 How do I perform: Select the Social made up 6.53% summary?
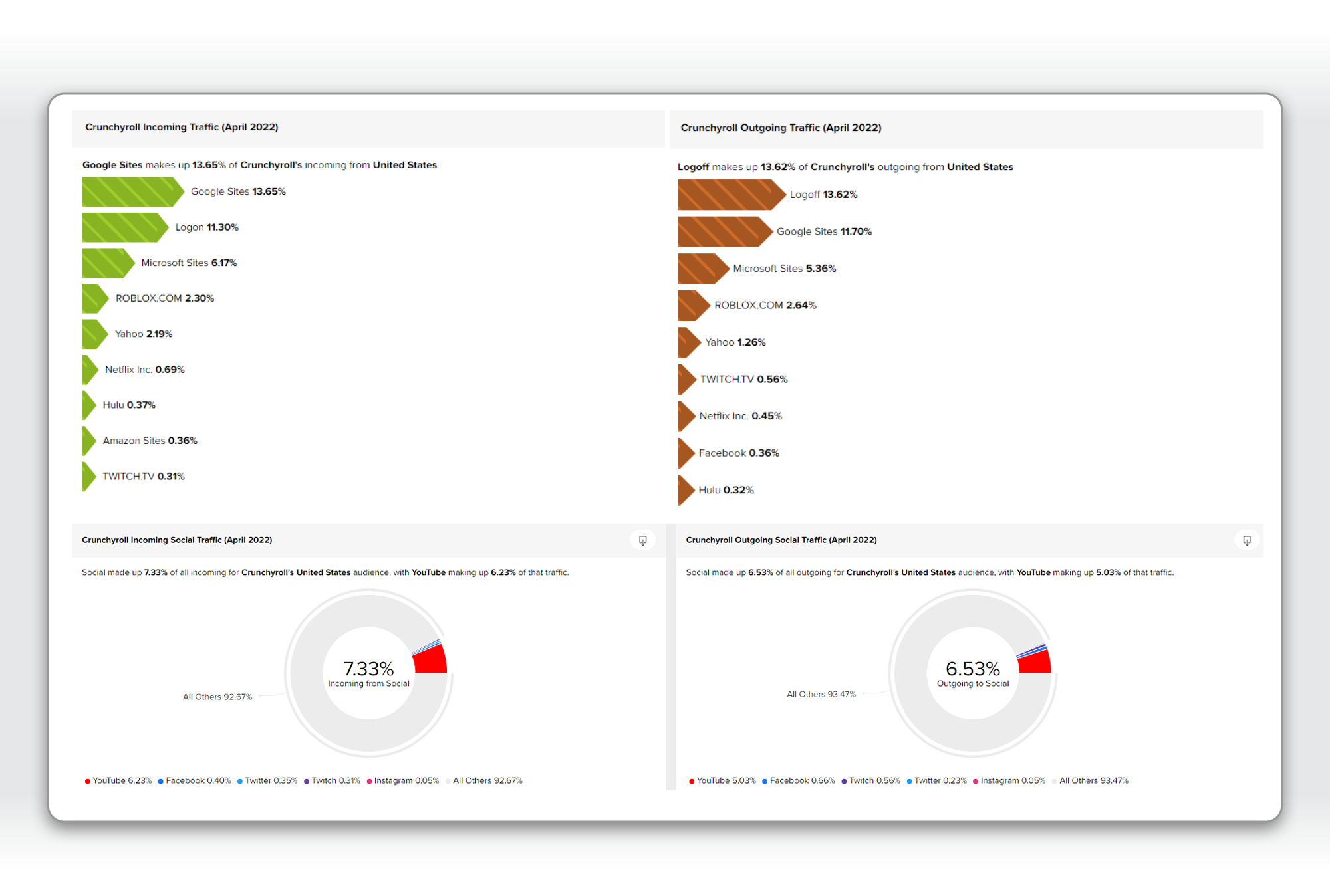[930, 572]
